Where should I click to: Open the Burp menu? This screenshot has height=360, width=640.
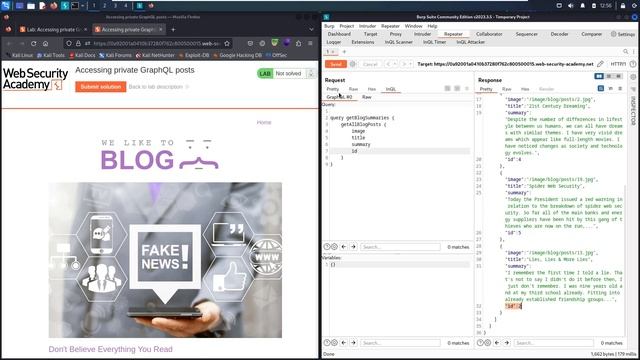tap(329, 26)
